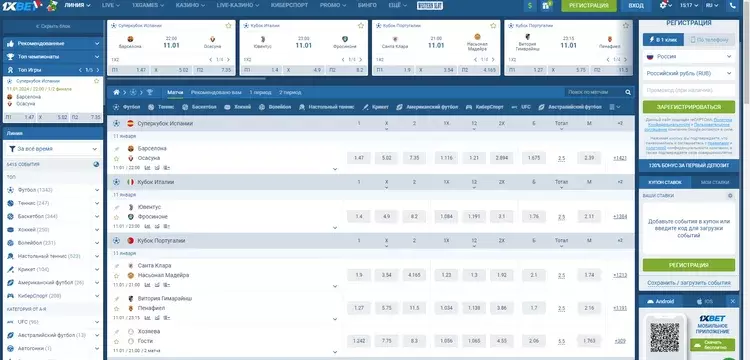Click the trophy breadcrumb icon

point(150,92)
